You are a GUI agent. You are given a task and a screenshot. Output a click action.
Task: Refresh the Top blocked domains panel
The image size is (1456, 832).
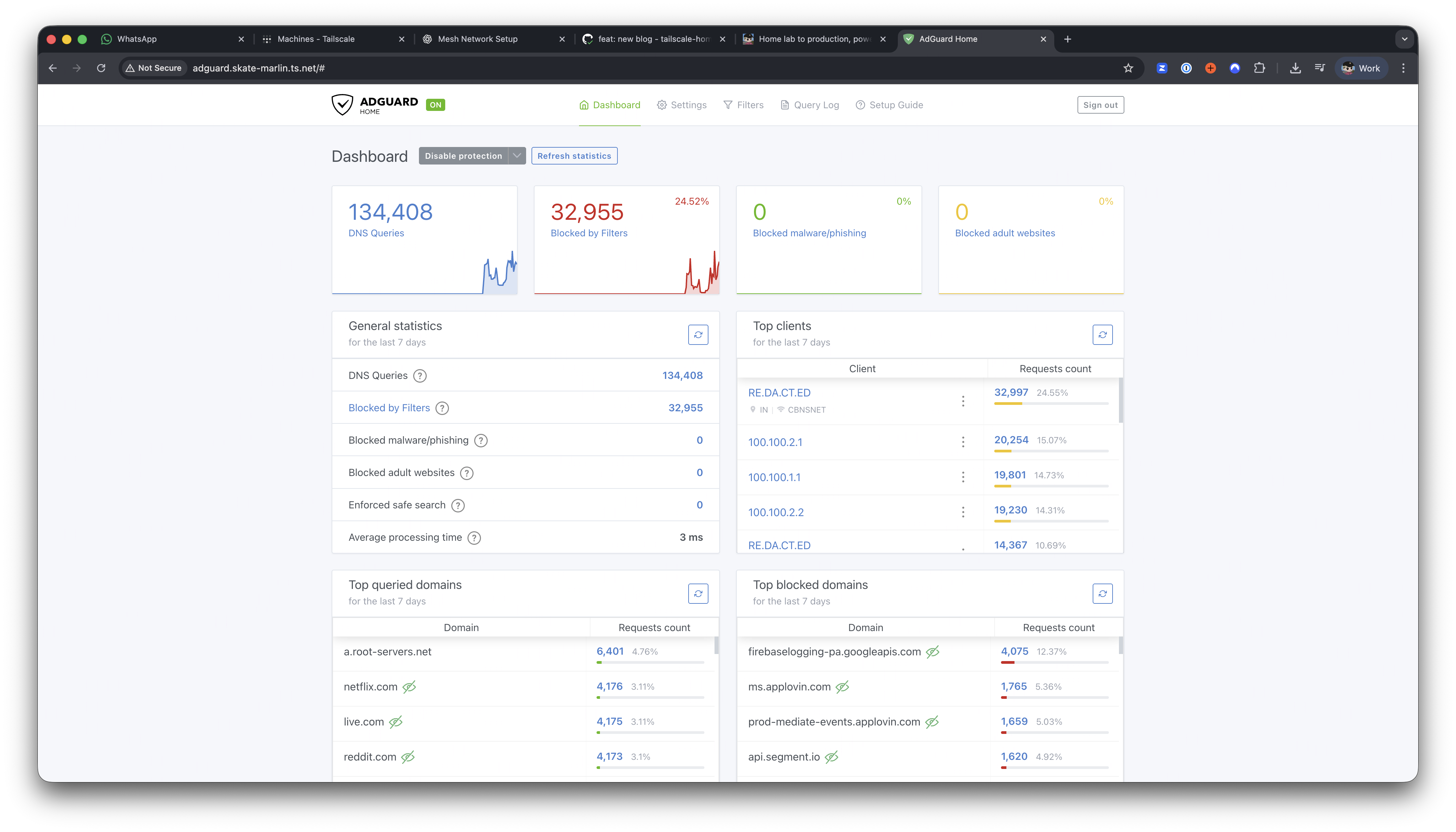point(1102,594)
